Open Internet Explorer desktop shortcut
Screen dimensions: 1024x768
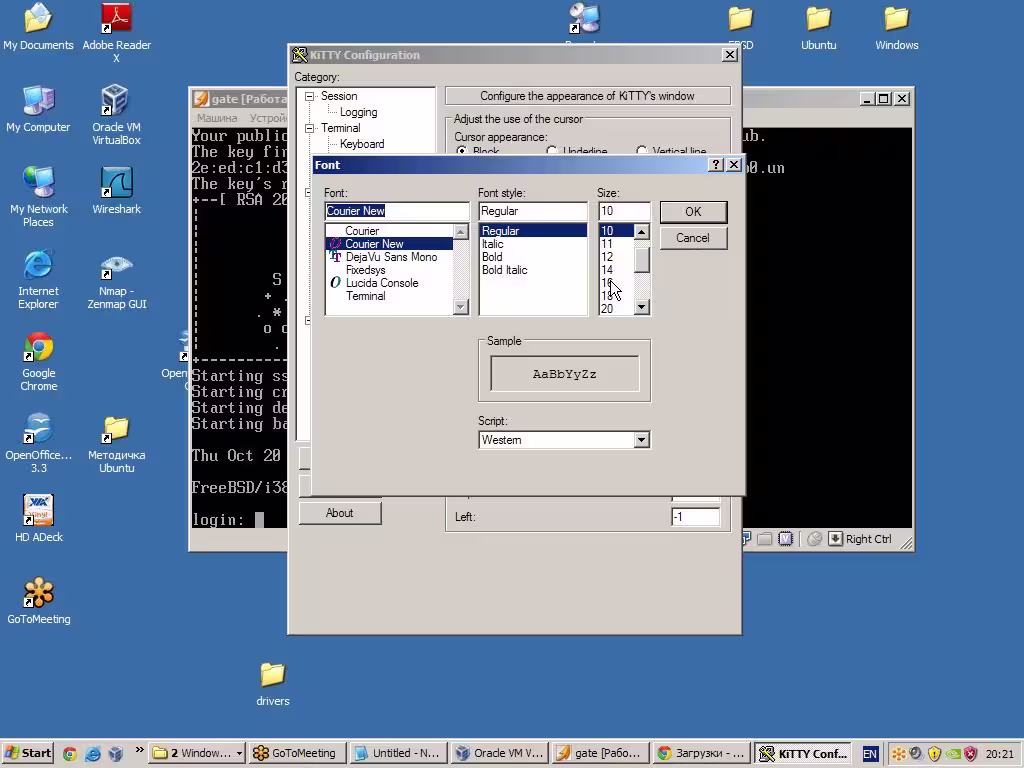click(x=38, y=279)
